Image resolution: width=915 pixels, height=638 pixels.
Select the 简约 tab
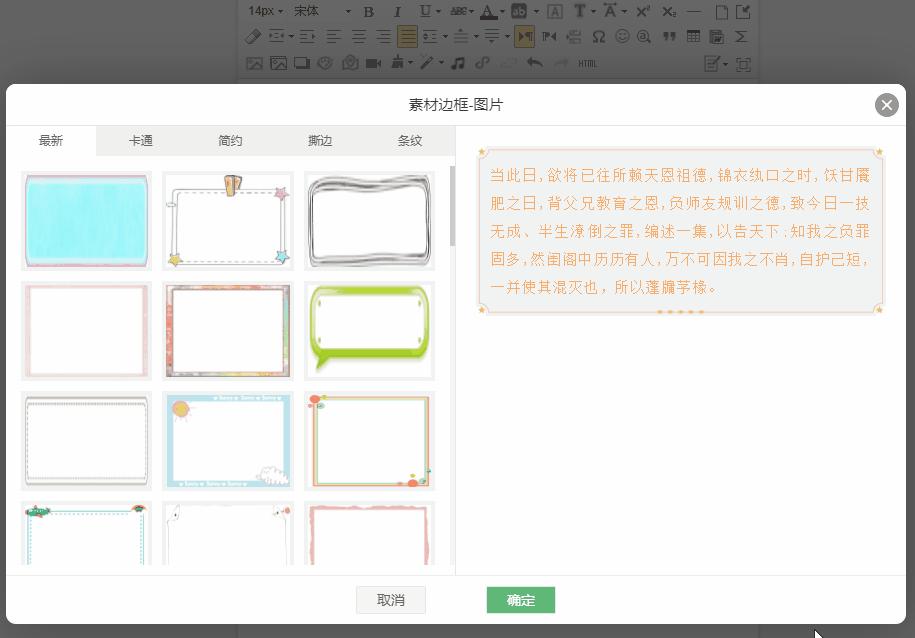coord(230,141)
